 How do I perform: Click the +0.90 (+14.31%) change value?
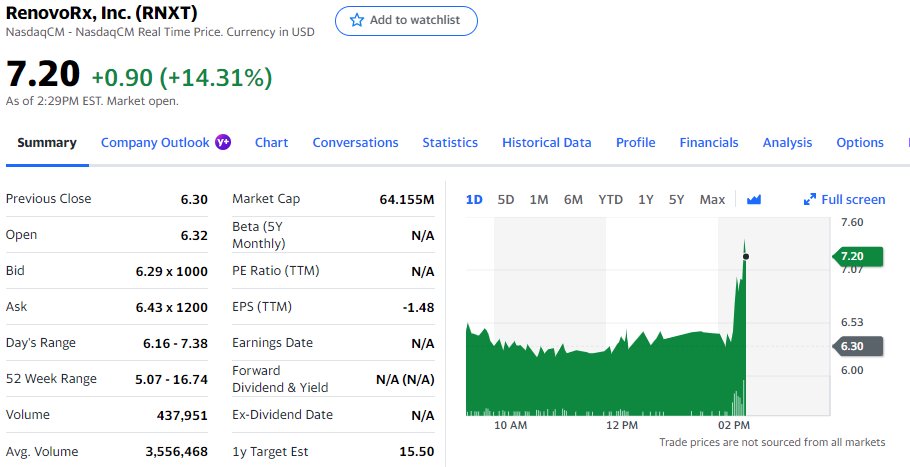[x=182, y=77]
